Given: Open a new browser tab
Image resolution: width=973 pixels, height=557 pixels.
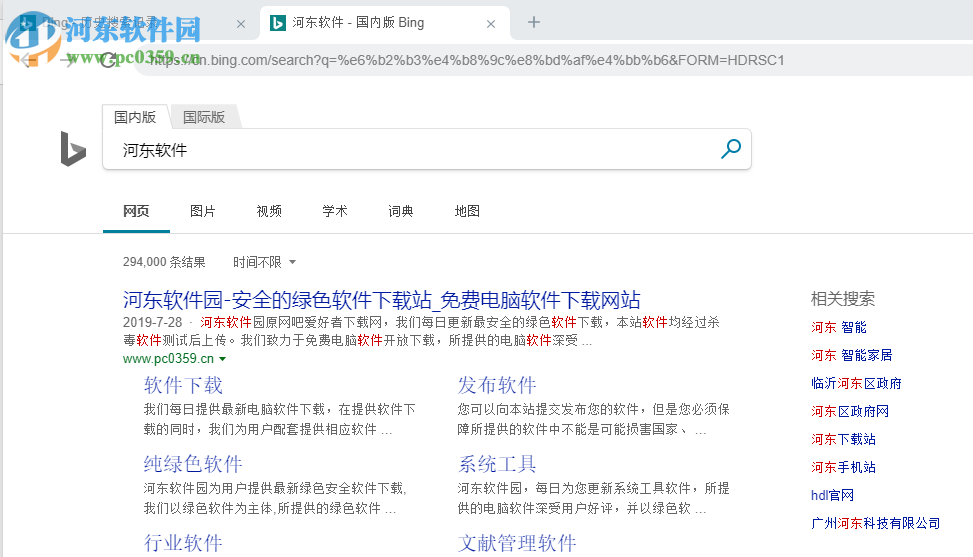Looking at the screenshot, I should (x=534, y=23).
